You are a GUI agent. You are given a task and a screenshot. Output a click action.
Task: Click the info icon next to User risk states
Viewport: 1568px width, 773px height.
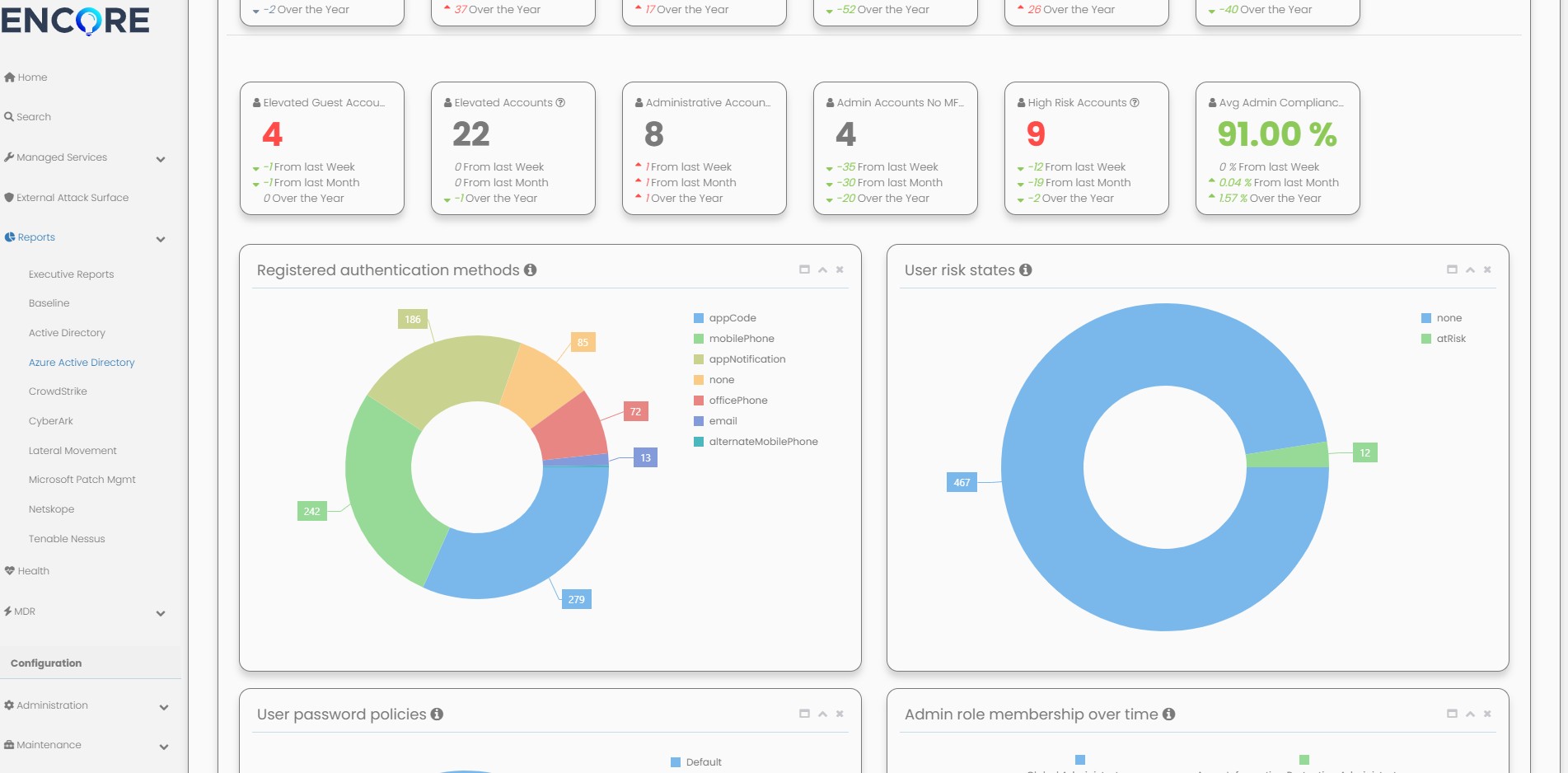tap(1025, 270)
